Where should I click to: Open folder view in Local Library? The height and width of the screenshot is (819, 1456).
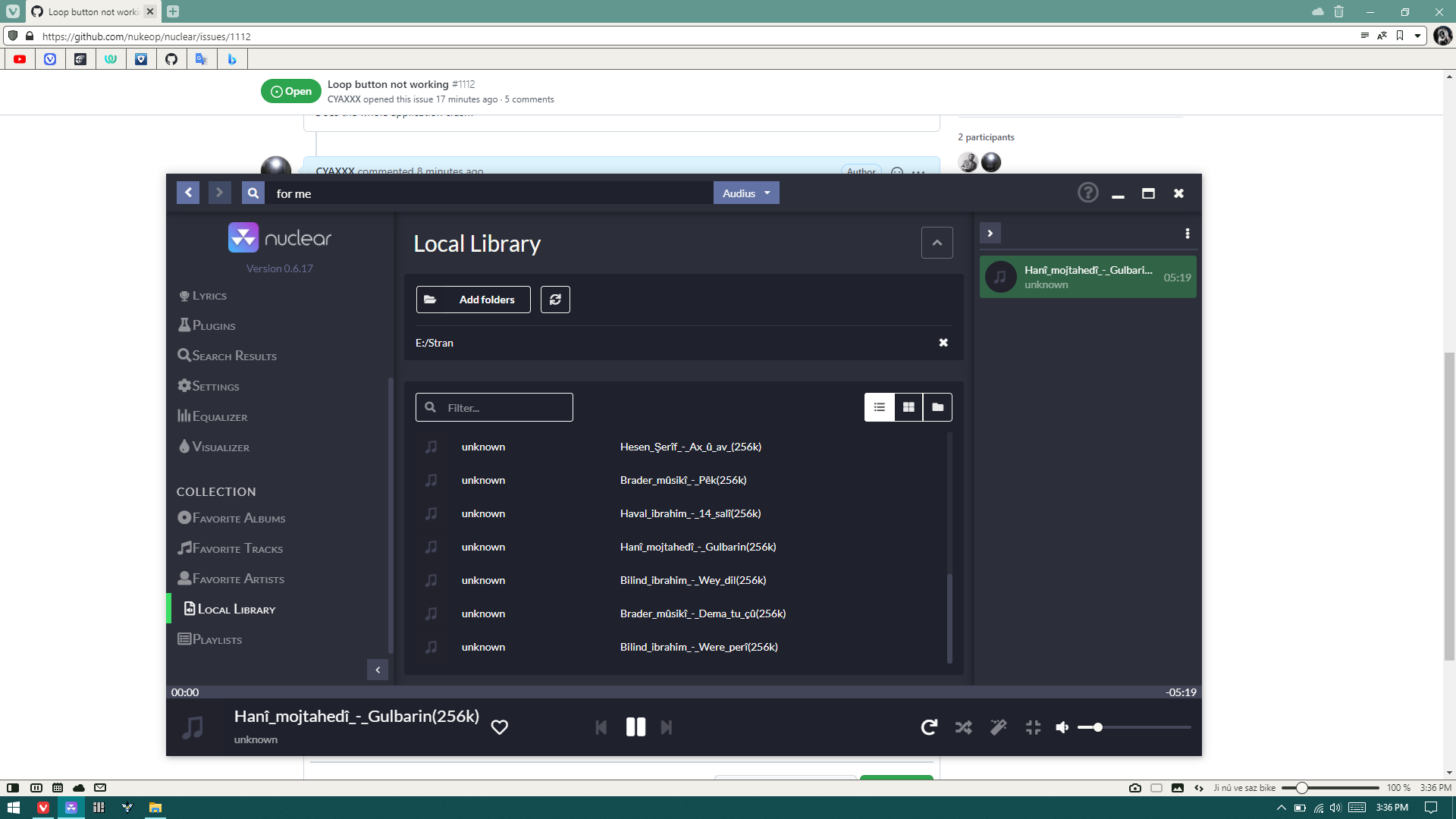(x=937, y=407)
